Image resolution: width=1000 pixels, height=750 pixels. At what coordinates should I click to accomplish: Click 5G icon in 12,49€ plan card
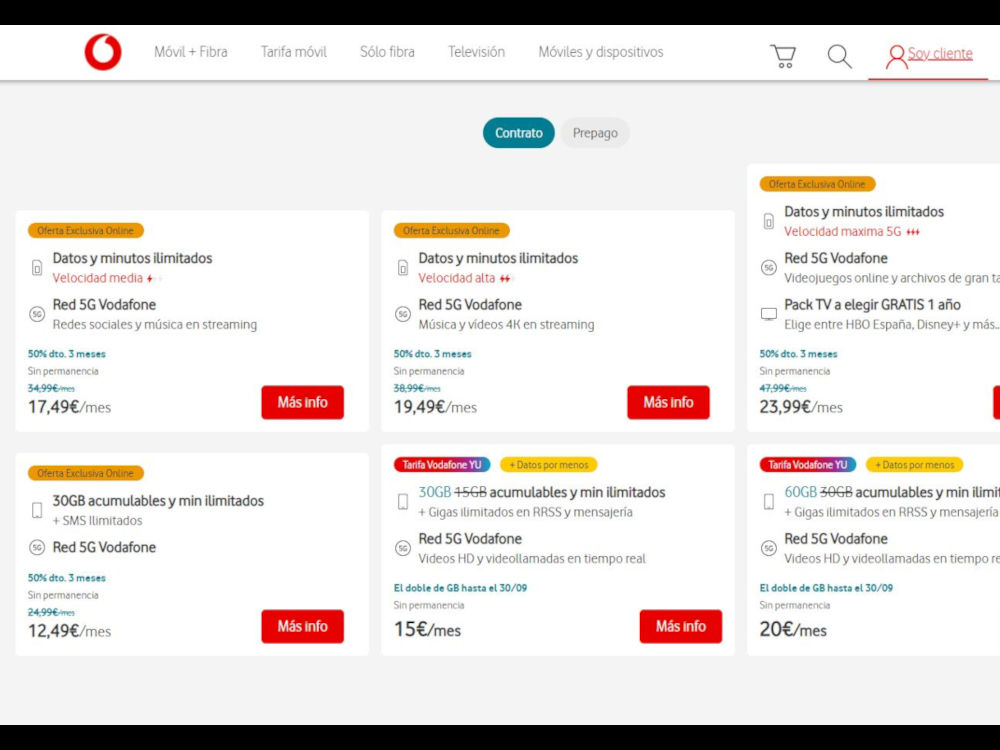[37, 547]
